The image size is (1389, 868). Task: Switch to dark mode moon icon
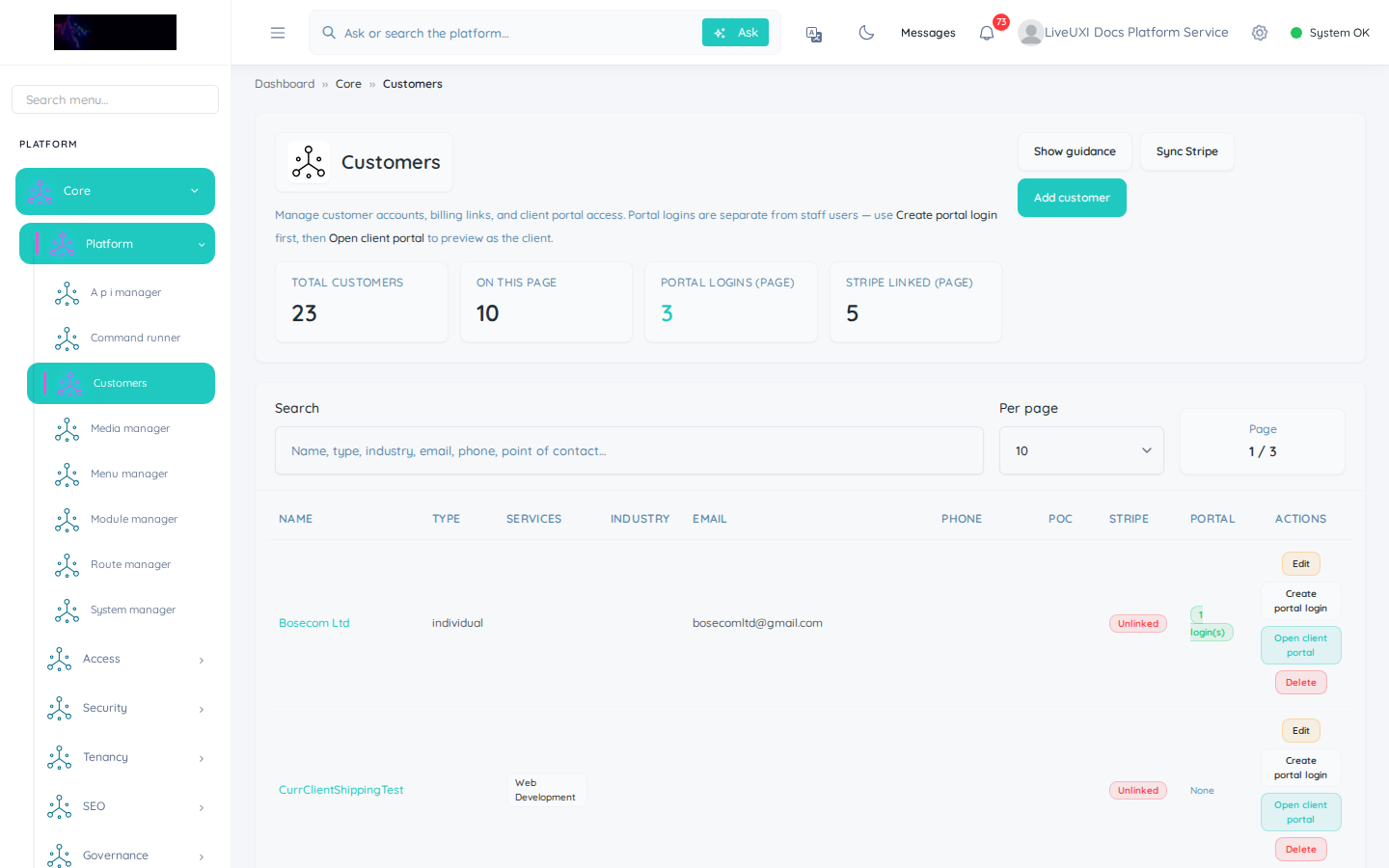[x=866, y=33]
